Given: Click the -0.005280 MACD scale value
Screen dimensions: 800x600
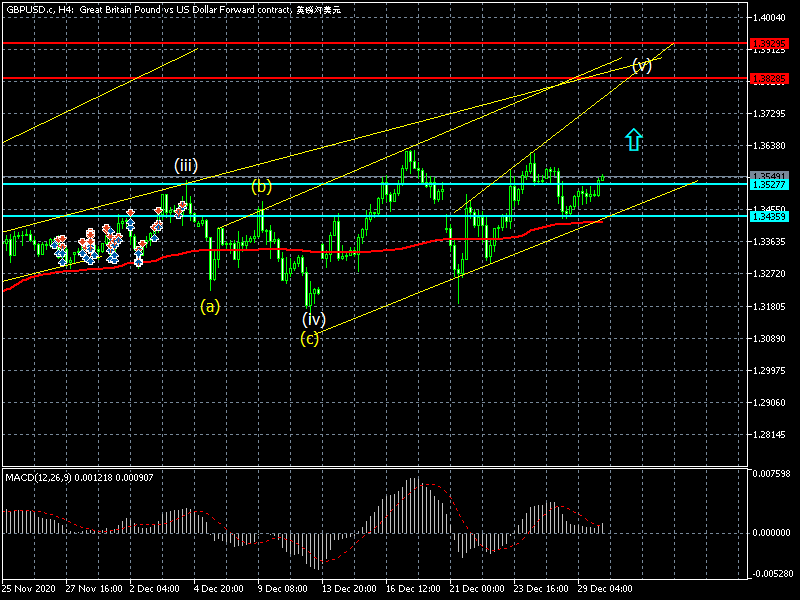Looking at the screenshot, I should pyautogui.click(x=773, y=574).
